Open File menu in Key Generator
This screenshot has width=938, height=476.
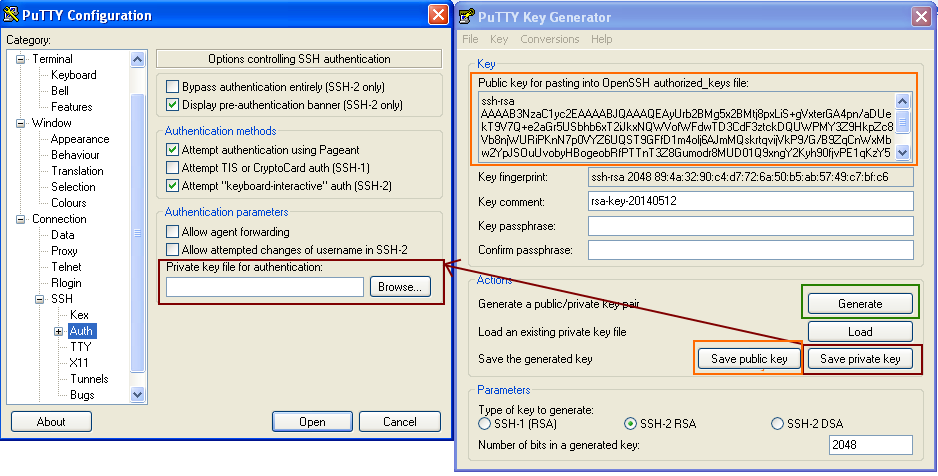pos(470,39)
